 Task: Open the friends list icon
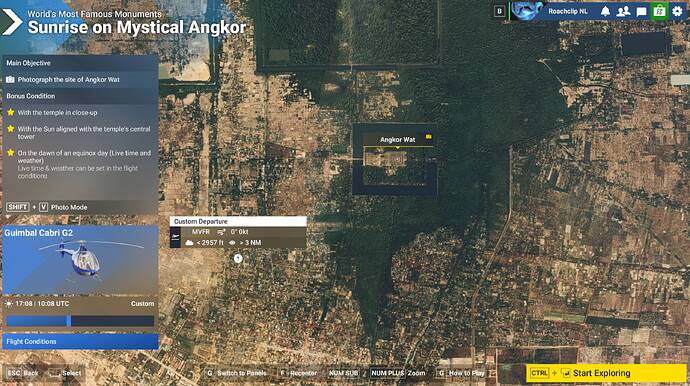click(x=623, y=11)
